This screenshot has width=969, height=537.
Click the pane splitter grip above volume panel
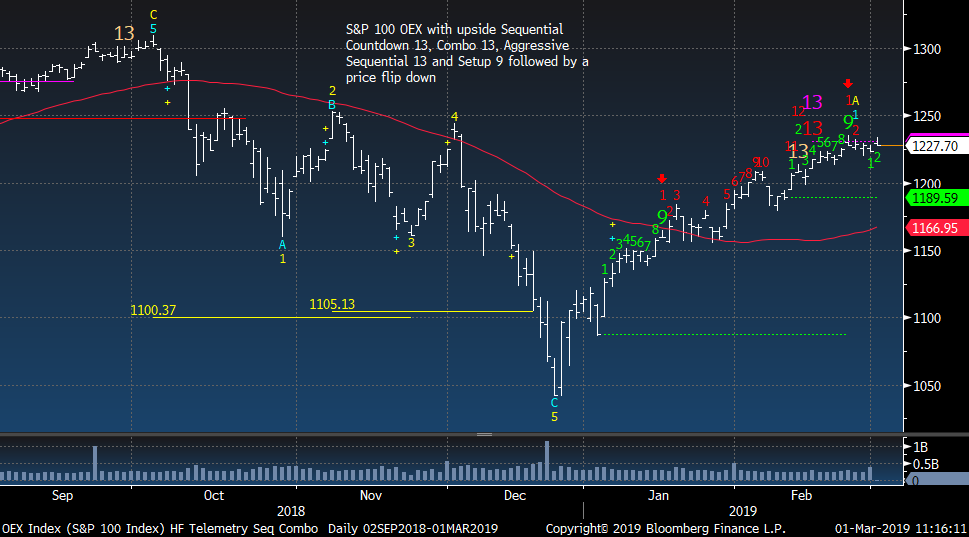[484, 434]
